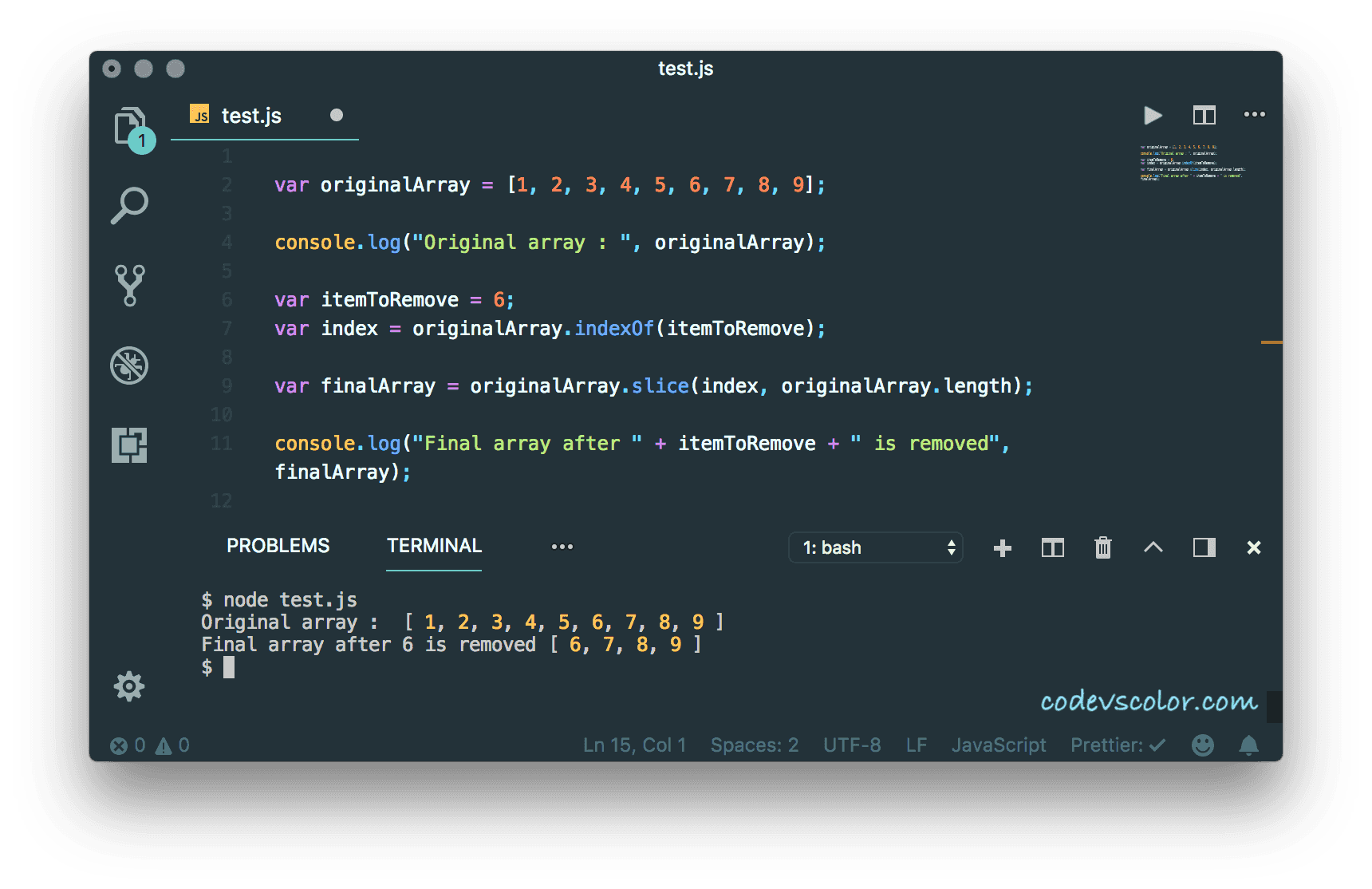This screenshot has height=889, width=1372.
Task: Run the file using the play button
Action: [x=1152, y=115]
